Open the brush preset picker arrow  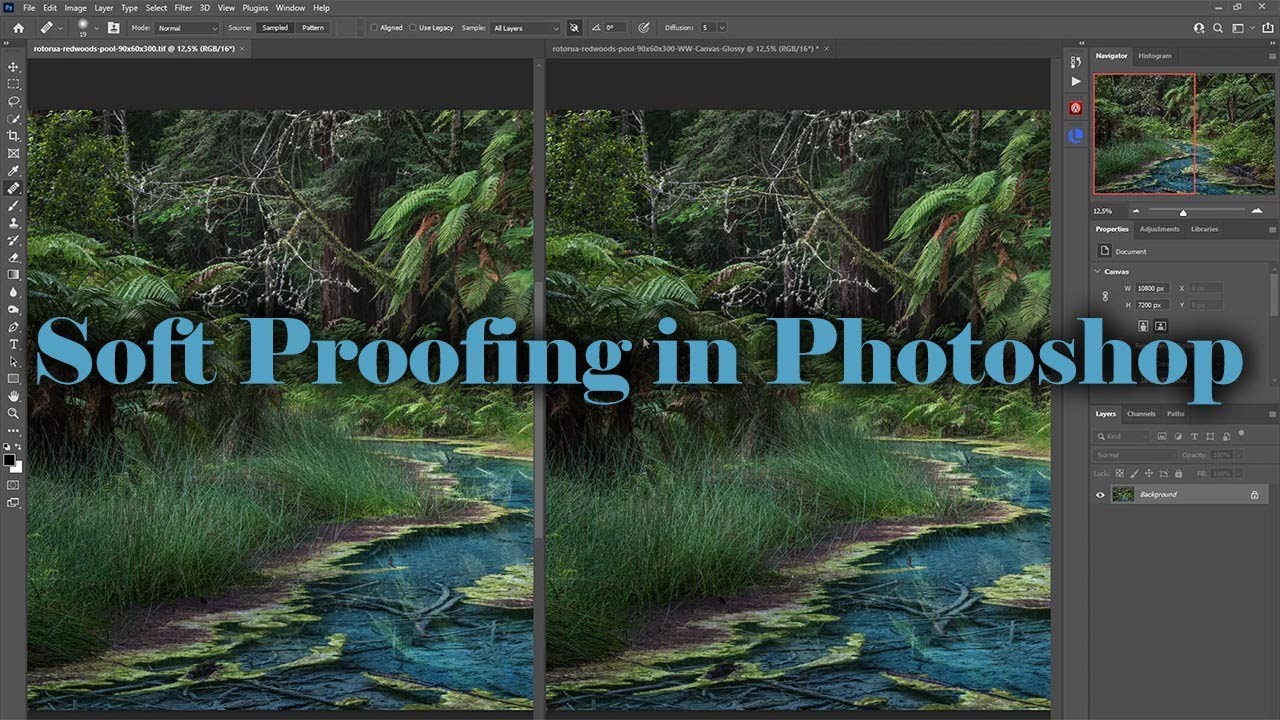(x=96, y=28)
